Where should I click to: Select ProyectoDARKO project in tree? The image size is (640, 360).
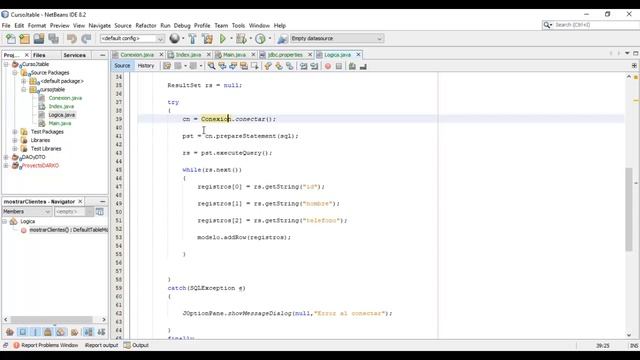[40, 166]
